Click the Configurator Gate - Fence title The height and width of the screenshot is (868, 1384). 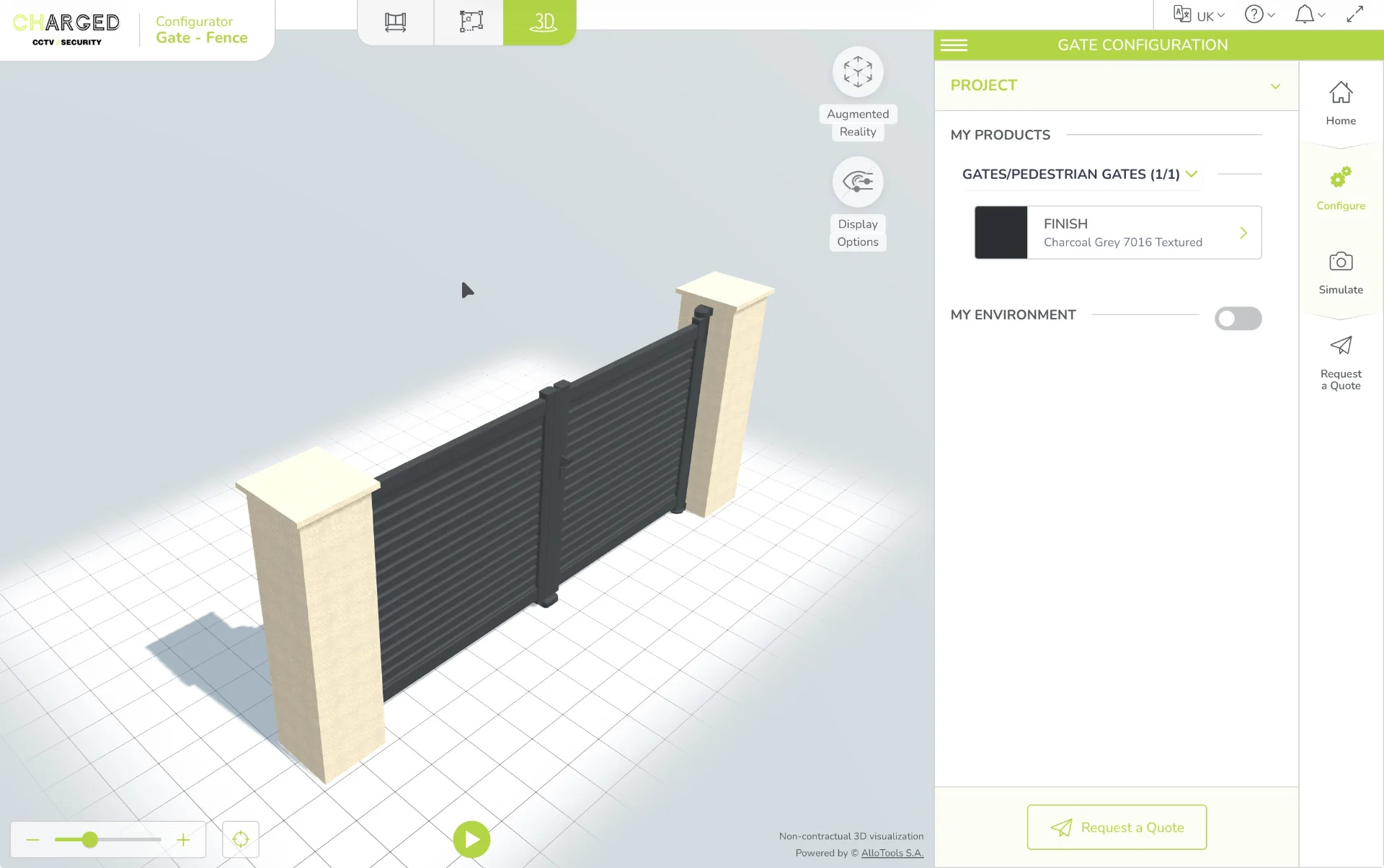[x=202, y=30]
